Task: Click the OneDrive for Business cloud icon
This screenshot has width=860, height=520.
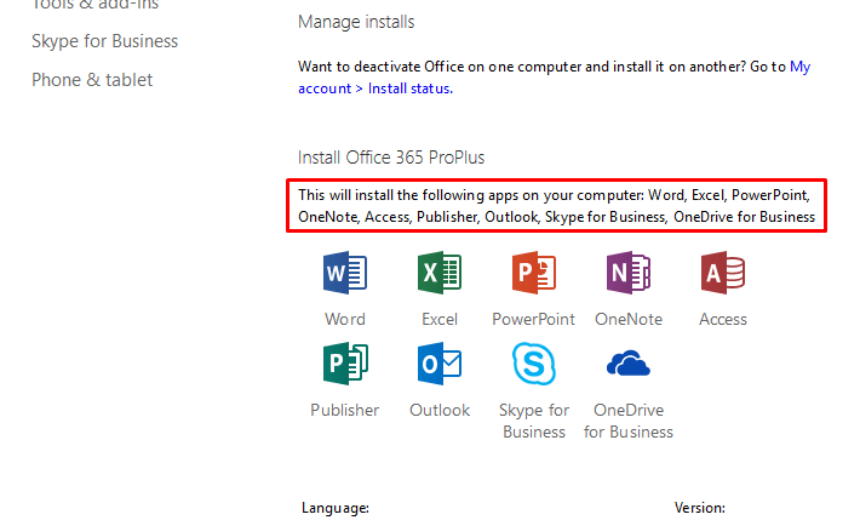Action: click(629, 364)
